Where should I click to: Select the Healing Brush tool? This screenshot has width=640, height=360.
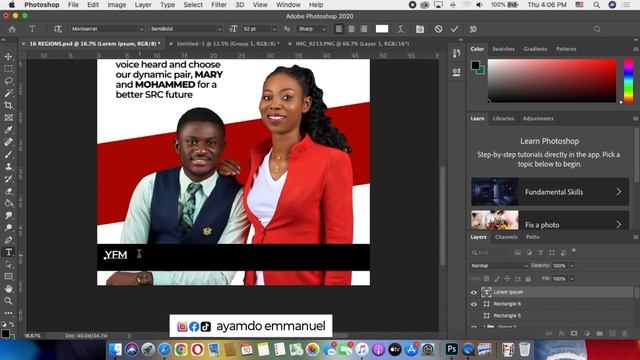[x=8, y=142]
